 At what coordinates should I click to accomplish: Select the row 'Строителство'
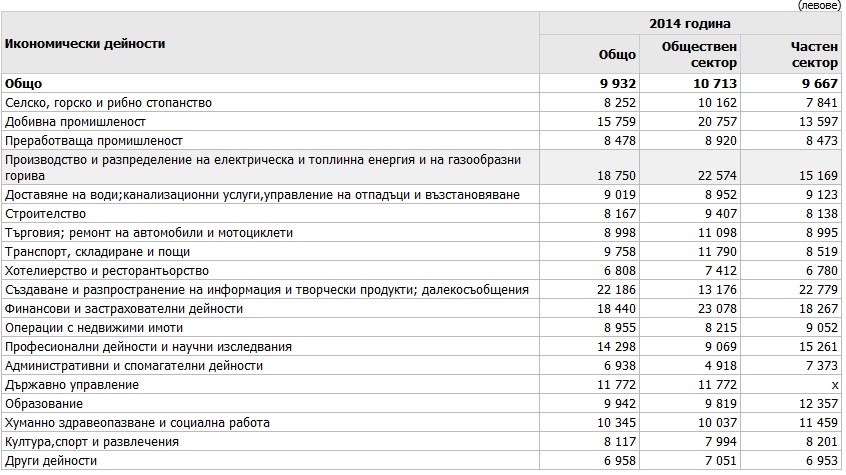point(421,213)
